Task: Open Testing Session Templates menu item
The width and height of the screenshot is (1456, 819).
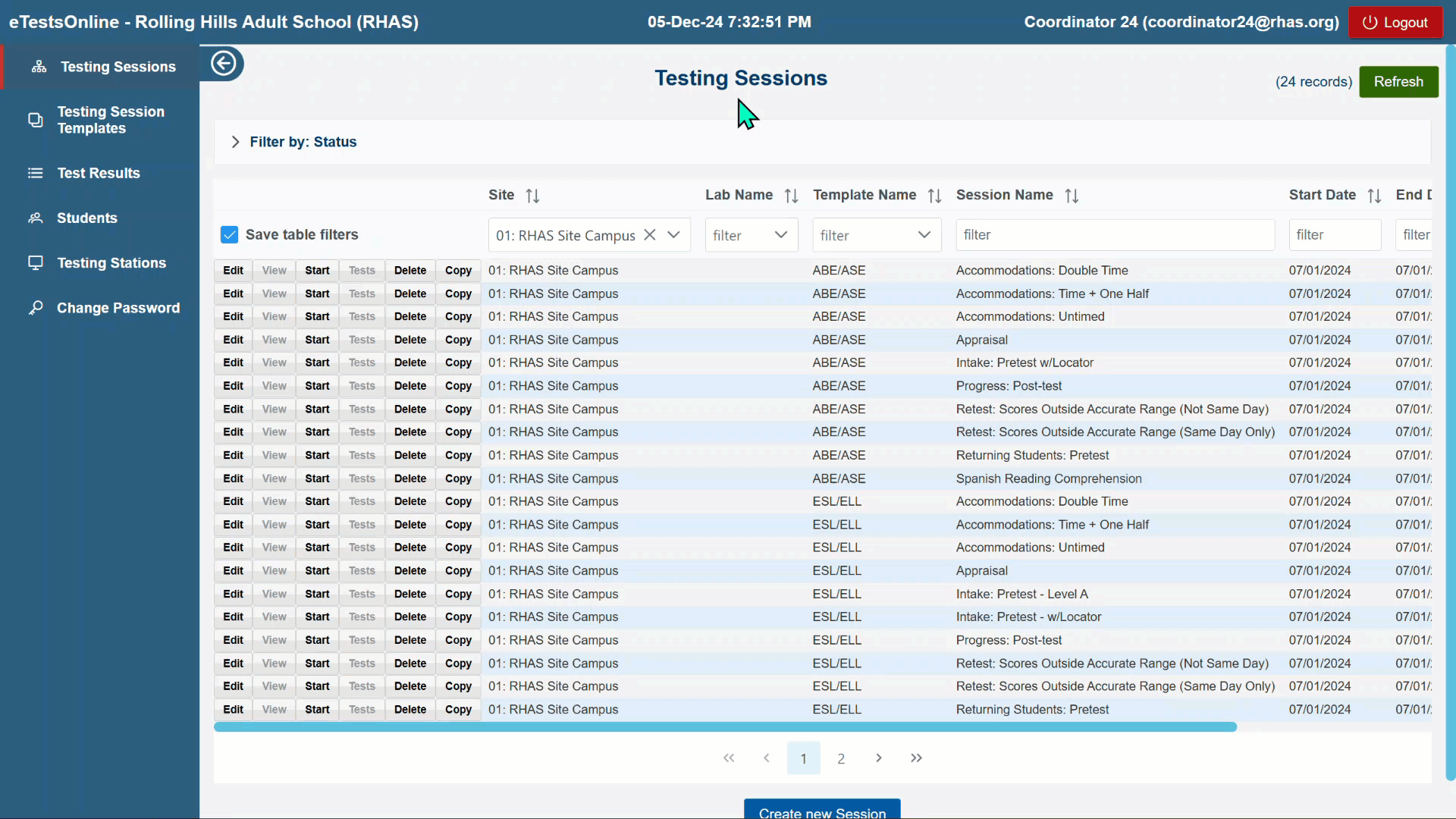Action: [x=100, y=120]
